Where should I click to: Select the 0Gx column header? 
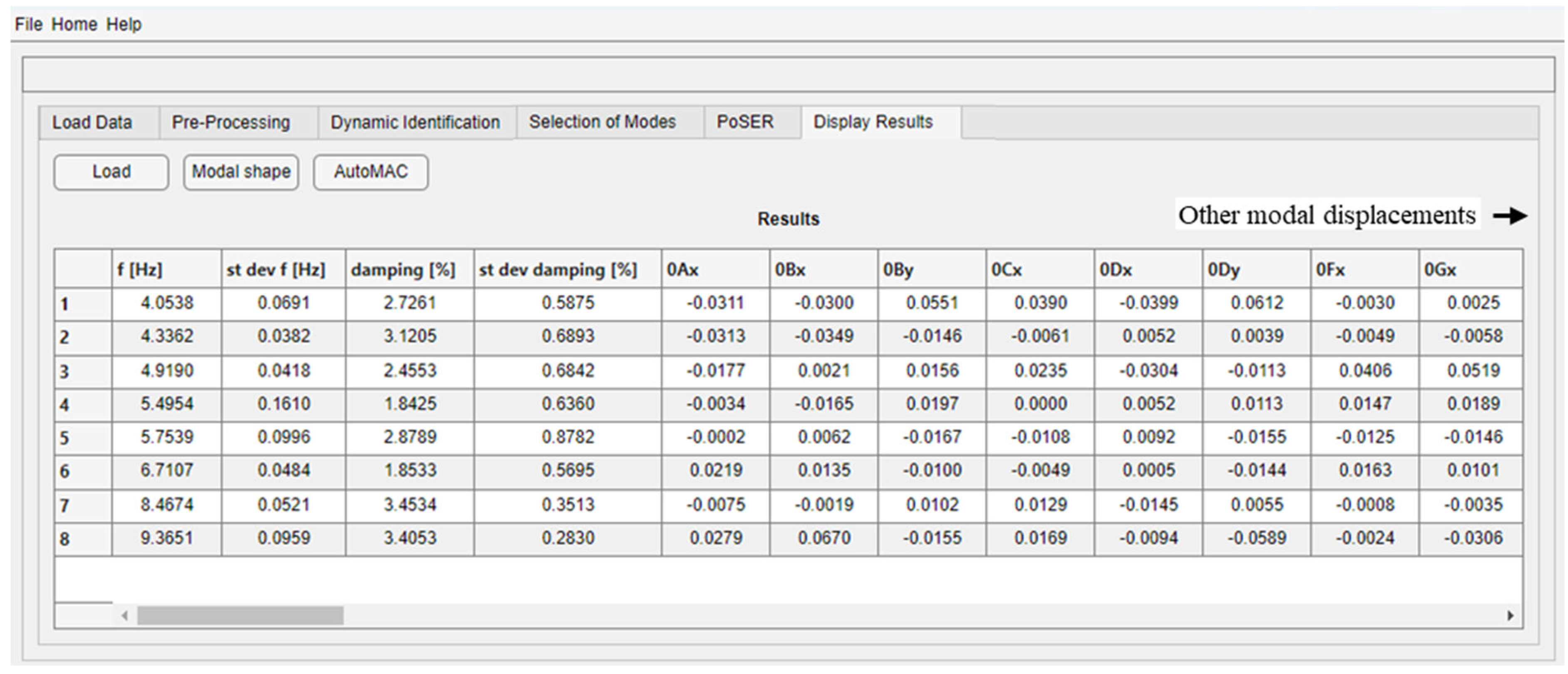pos(1471,270)
